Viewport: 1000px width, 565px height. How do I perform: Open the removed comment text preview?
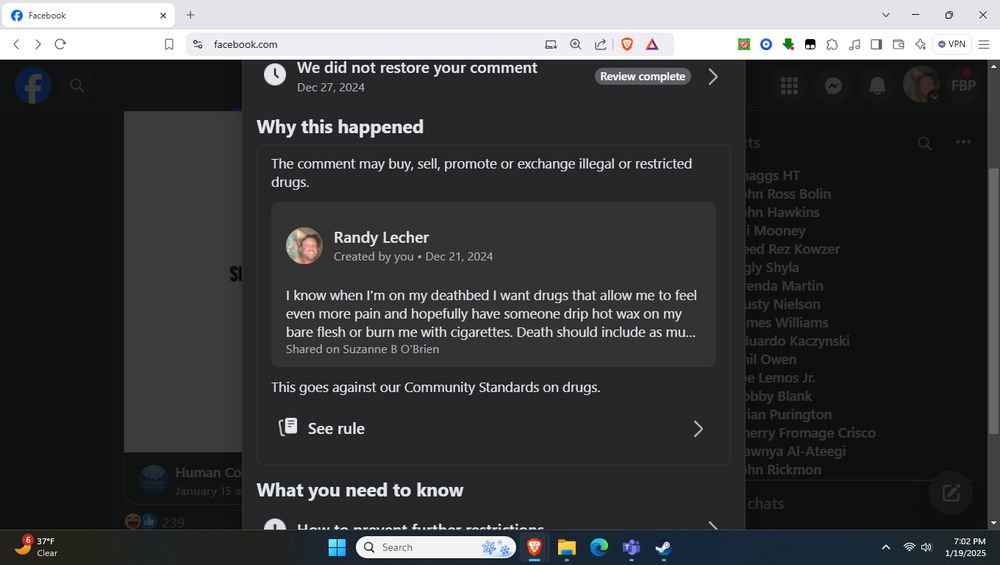click(491, 314)
